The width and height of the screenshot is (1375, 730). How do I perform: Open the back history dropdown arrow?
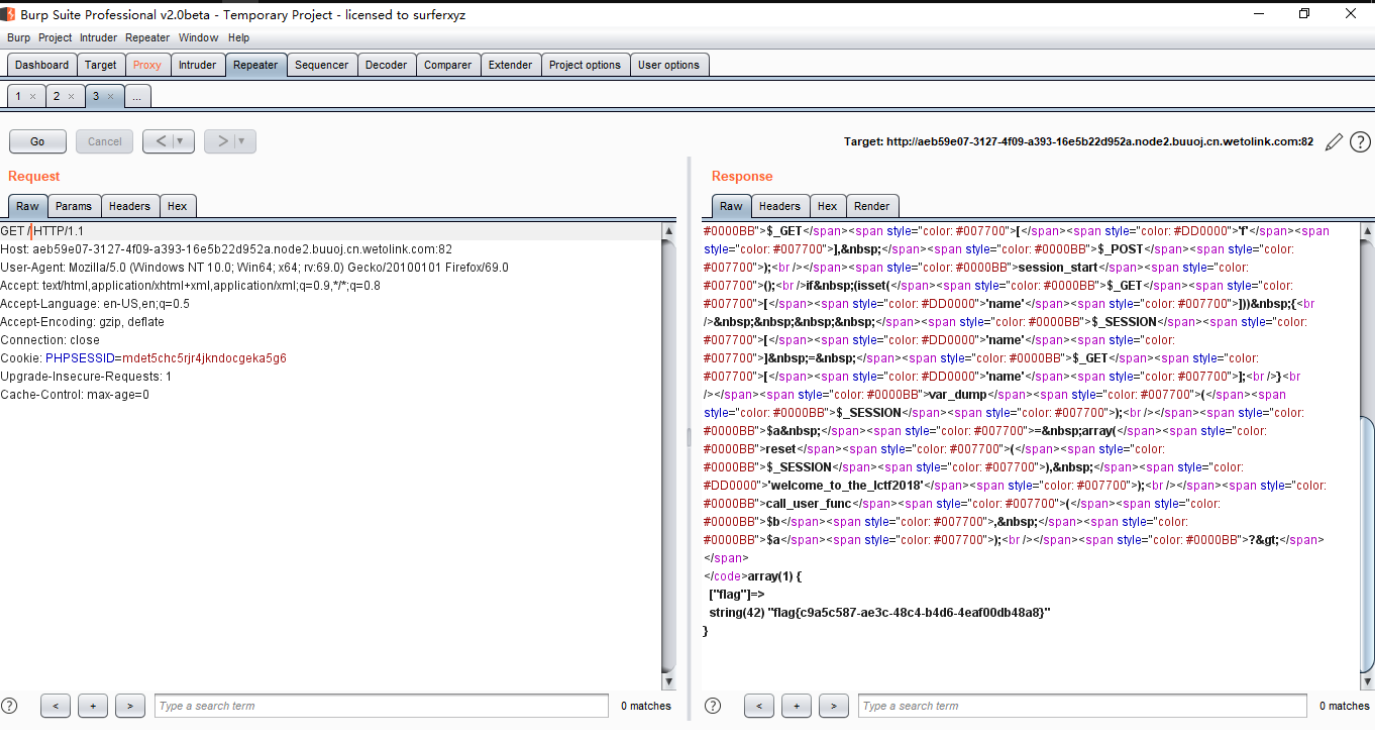tap(182, 142)
